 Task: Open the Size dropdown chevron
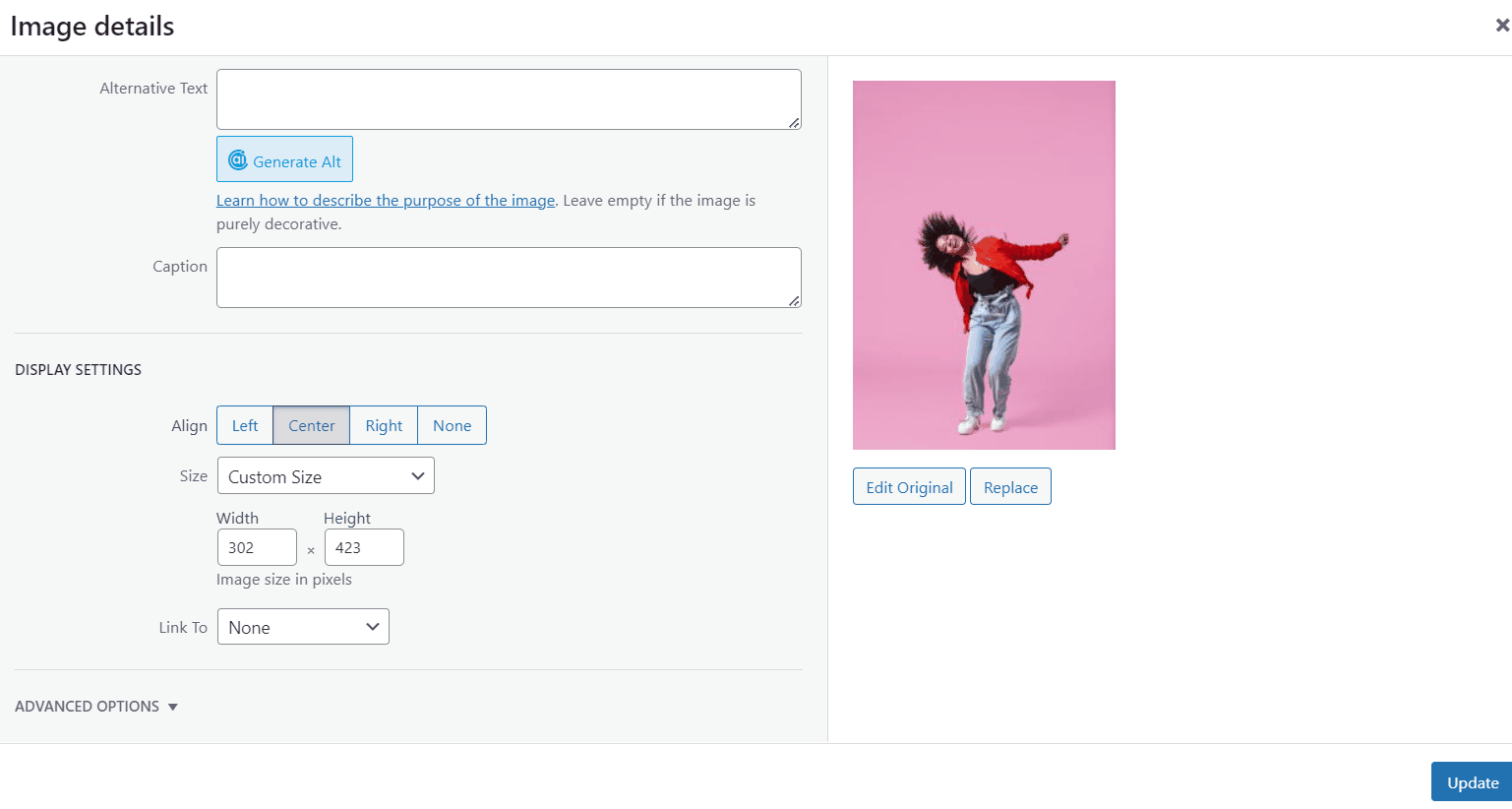(417, 476)
